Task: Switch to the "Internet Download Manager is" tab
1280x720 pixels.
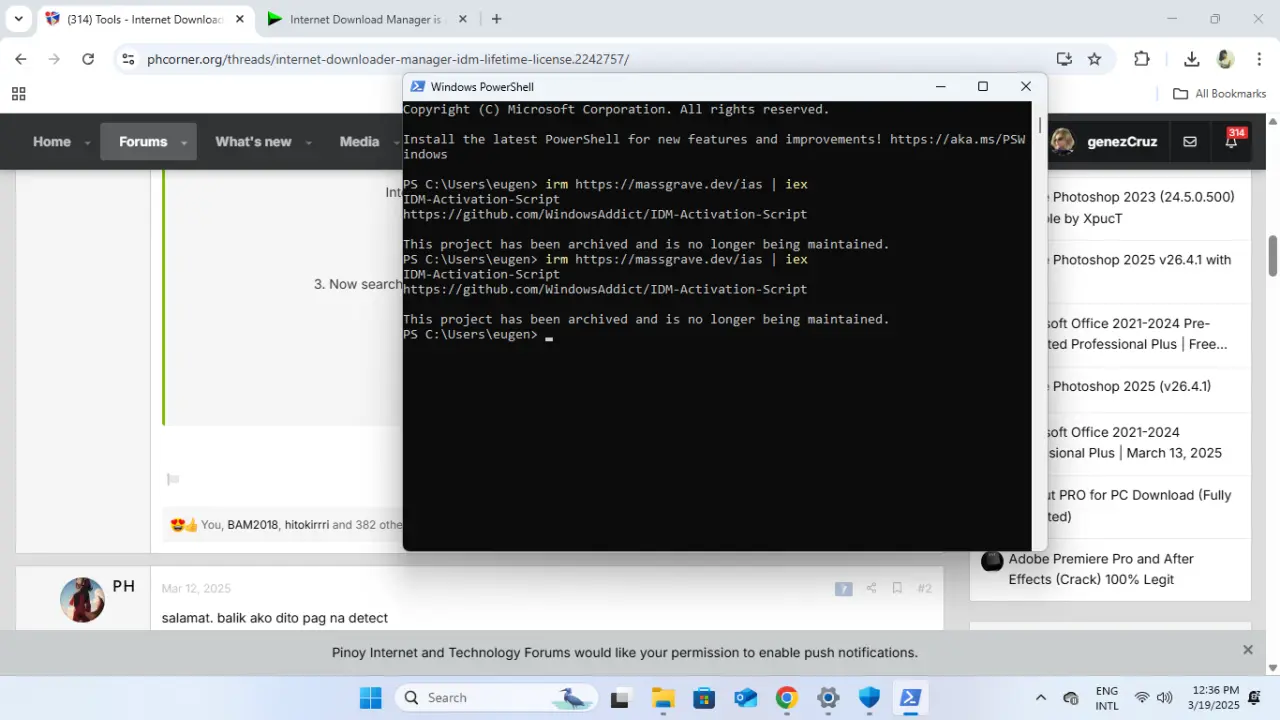Action: 365,19
